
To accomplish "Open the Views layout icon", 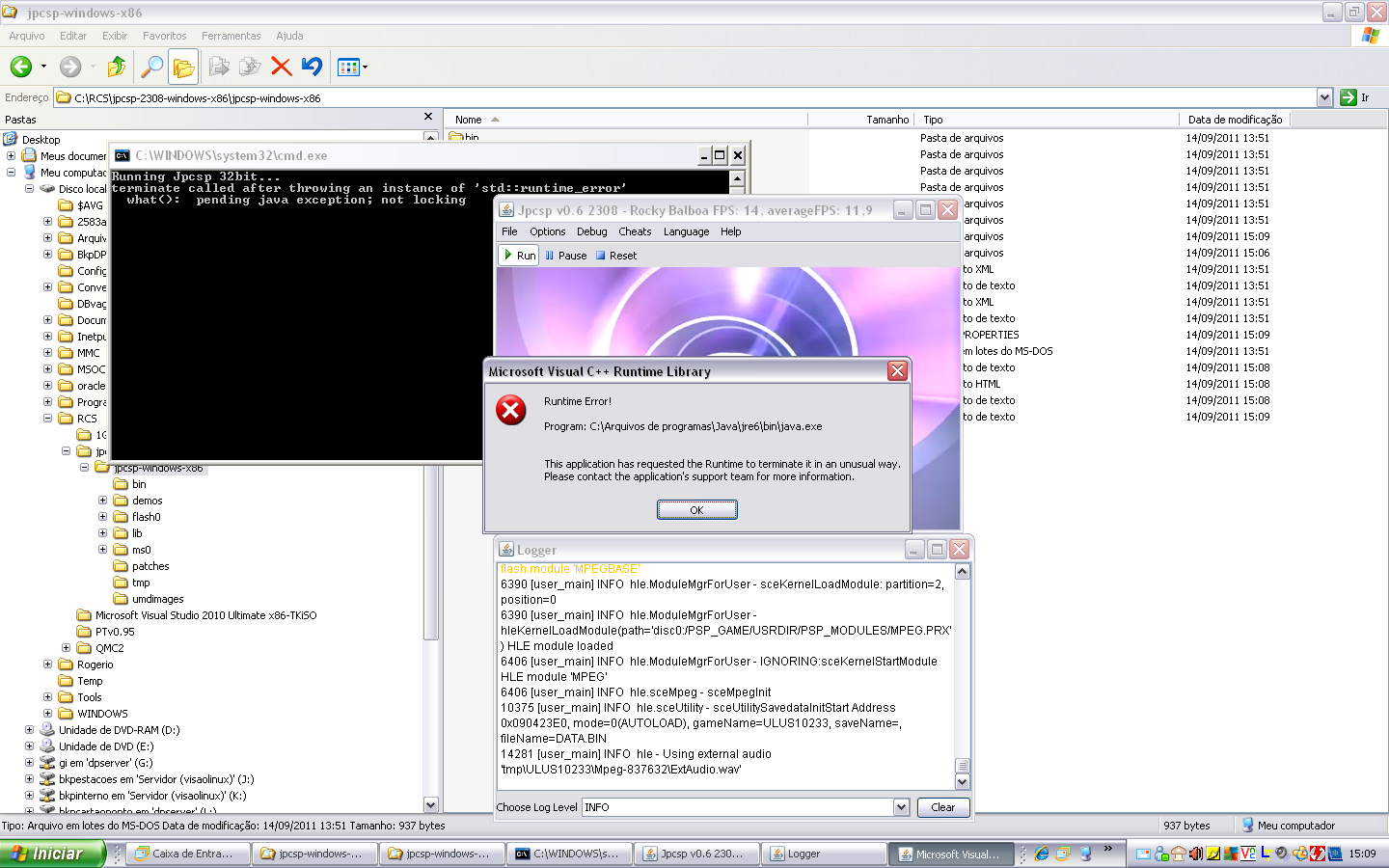I will pyautogui.click(x=349, y=67).
